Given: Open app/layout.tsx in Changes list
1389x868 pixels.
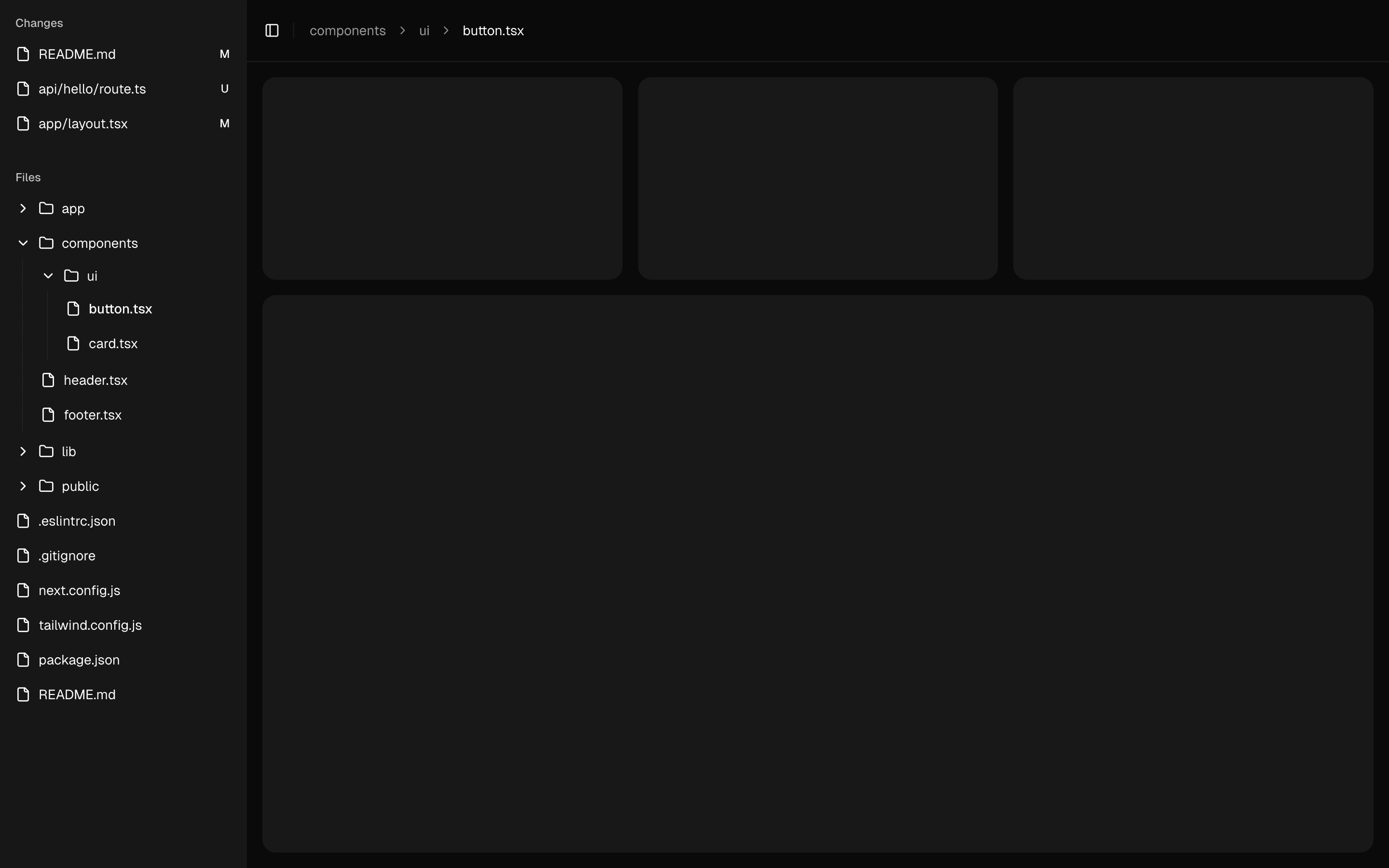Looking at the screenshot, I should 82,124.
